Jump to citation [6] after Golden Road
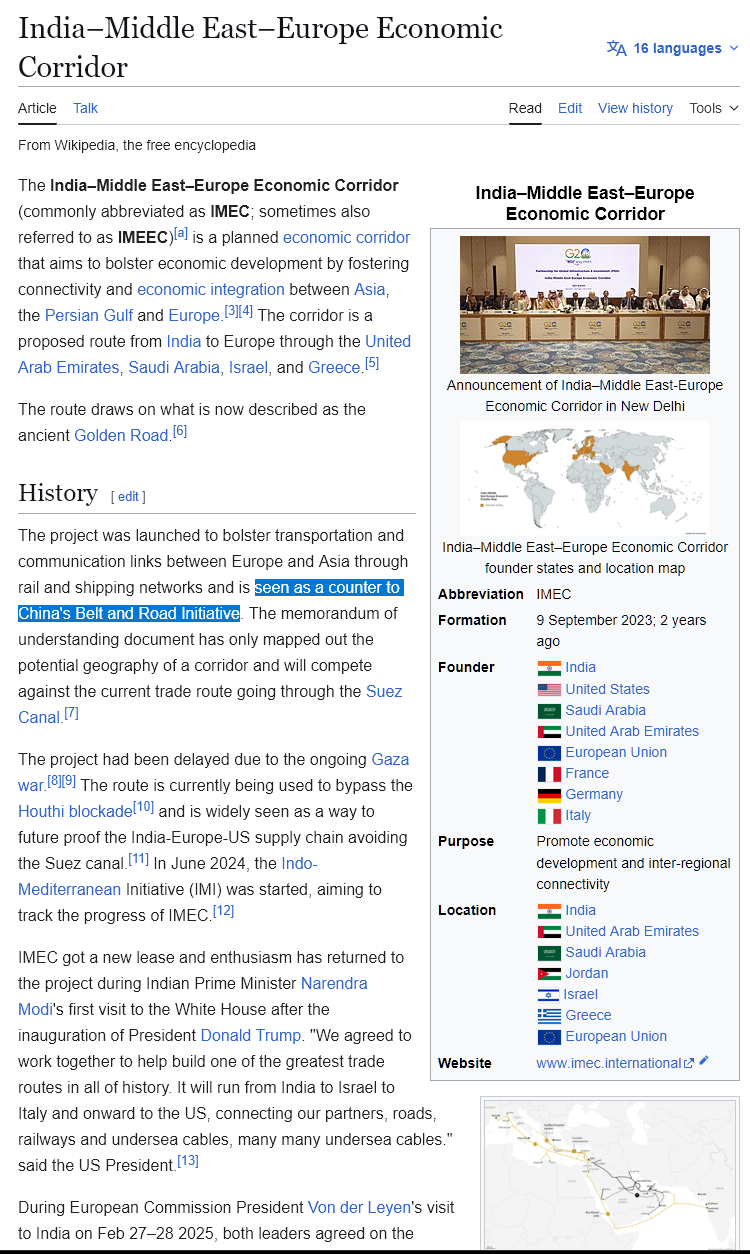The width and height of the screenshot is (750, 1254). pos(180,431)
